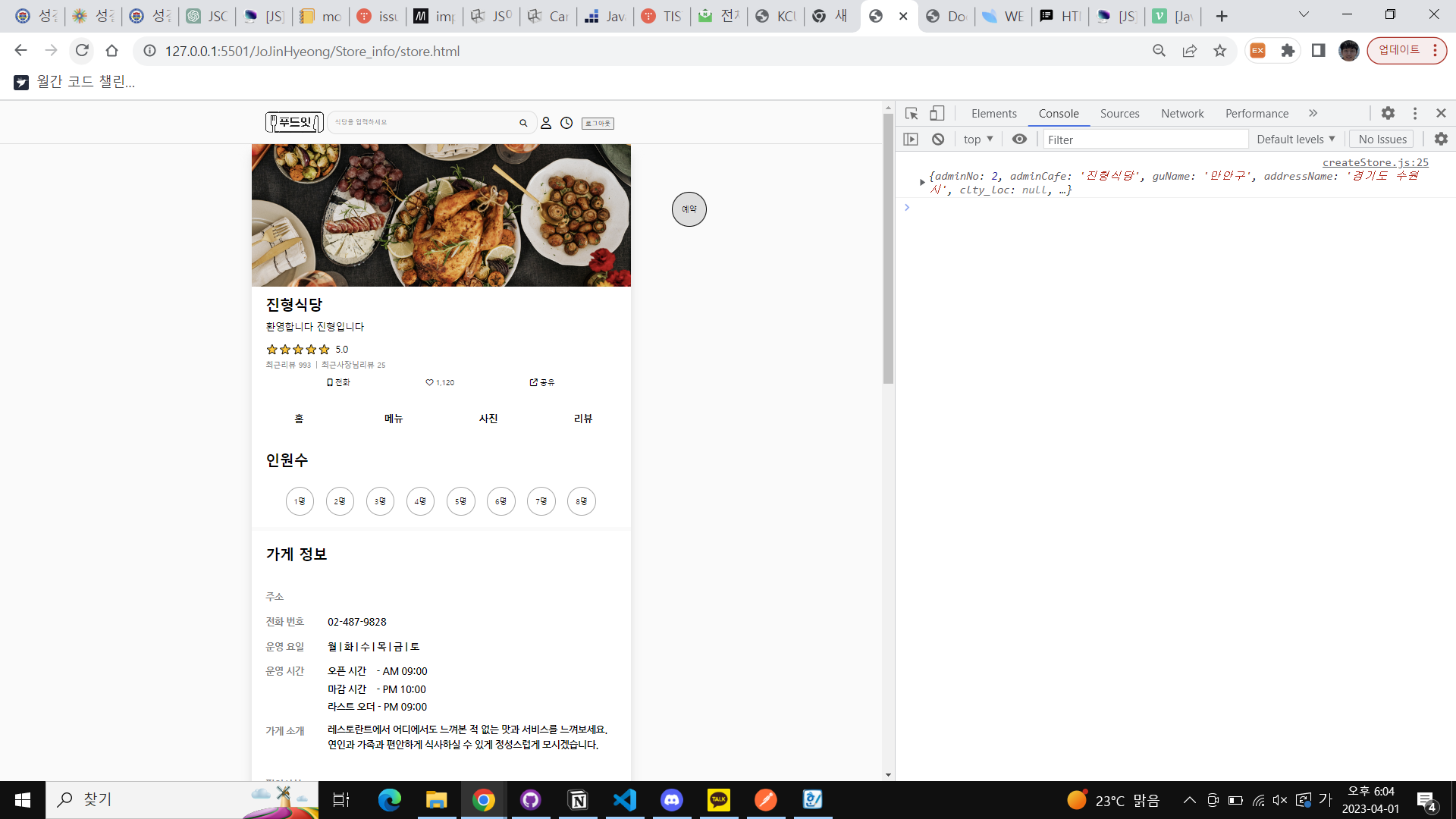Toggle the device toolbar icon
1456x819 pixels.
pos(937,114)
